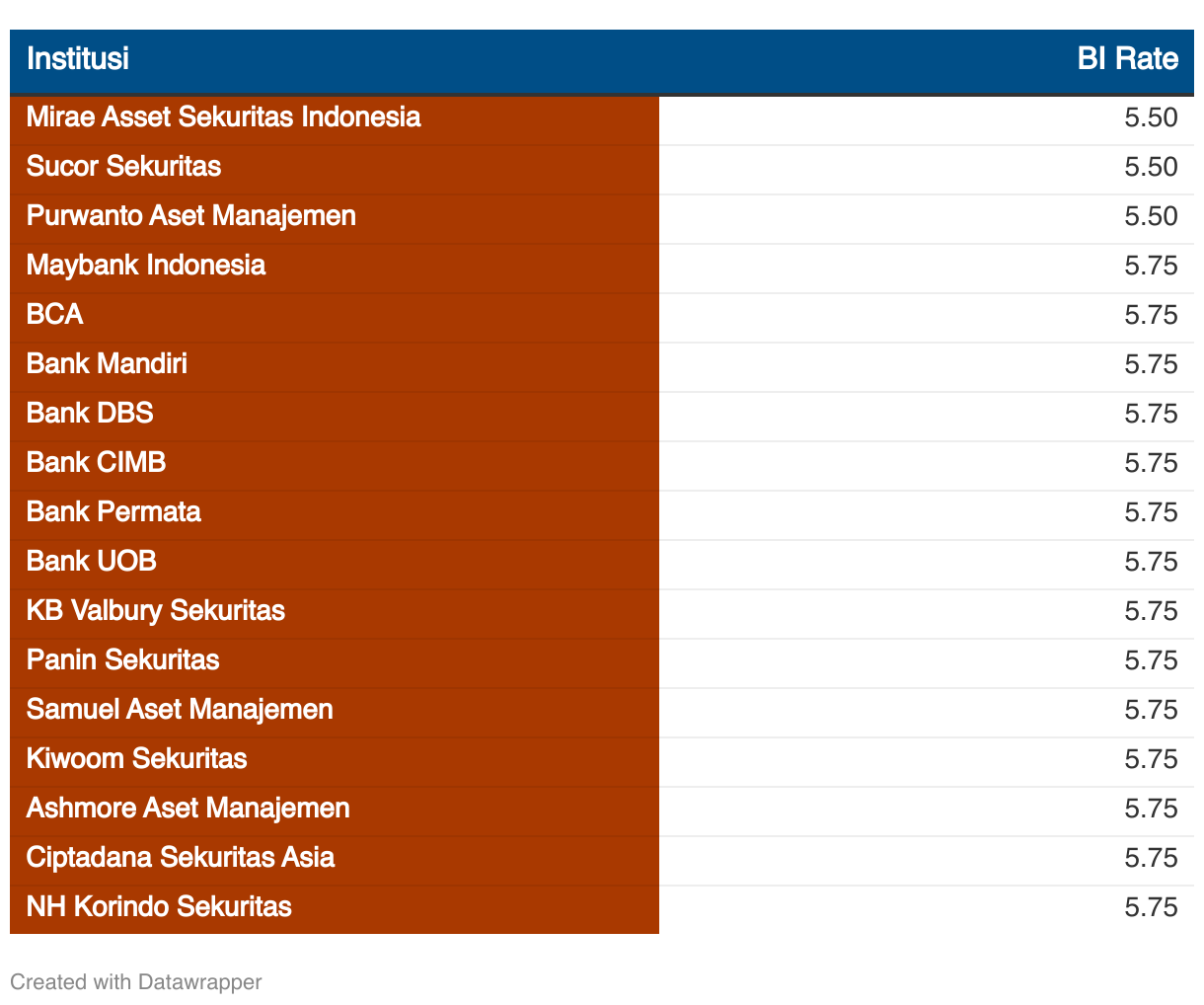
Task: Click the 5.75 value in Bank DBS row
Action: click(1151, 414)
